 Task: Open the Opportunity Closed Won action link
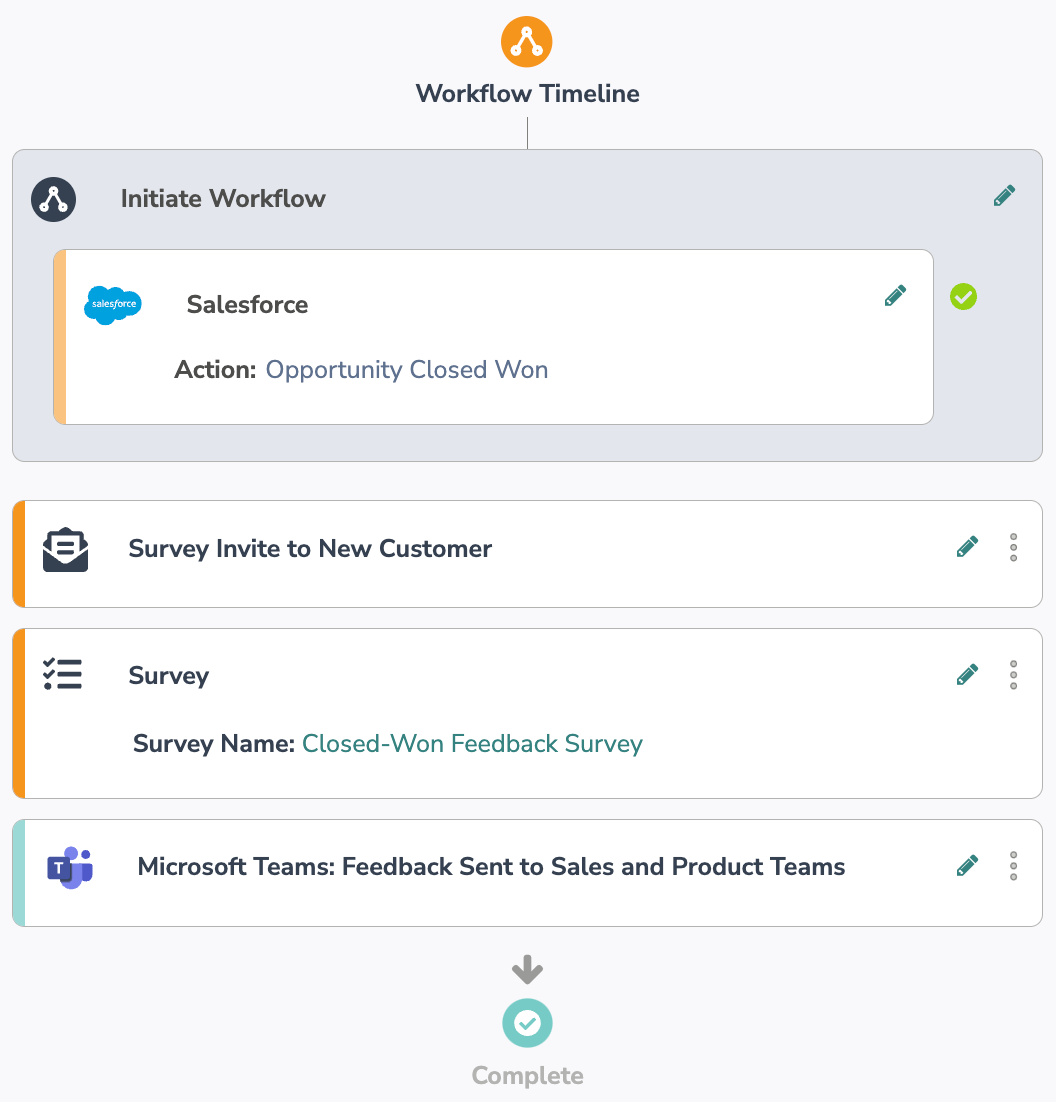(407, 370)
